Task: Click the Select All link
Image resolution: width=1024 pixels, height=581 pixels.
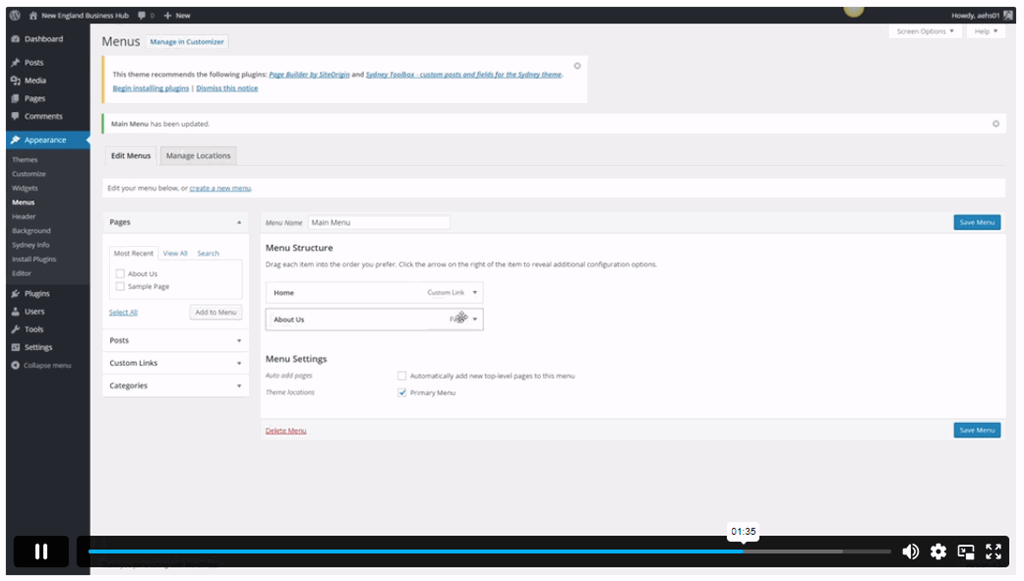Action: tap(123, 313)
